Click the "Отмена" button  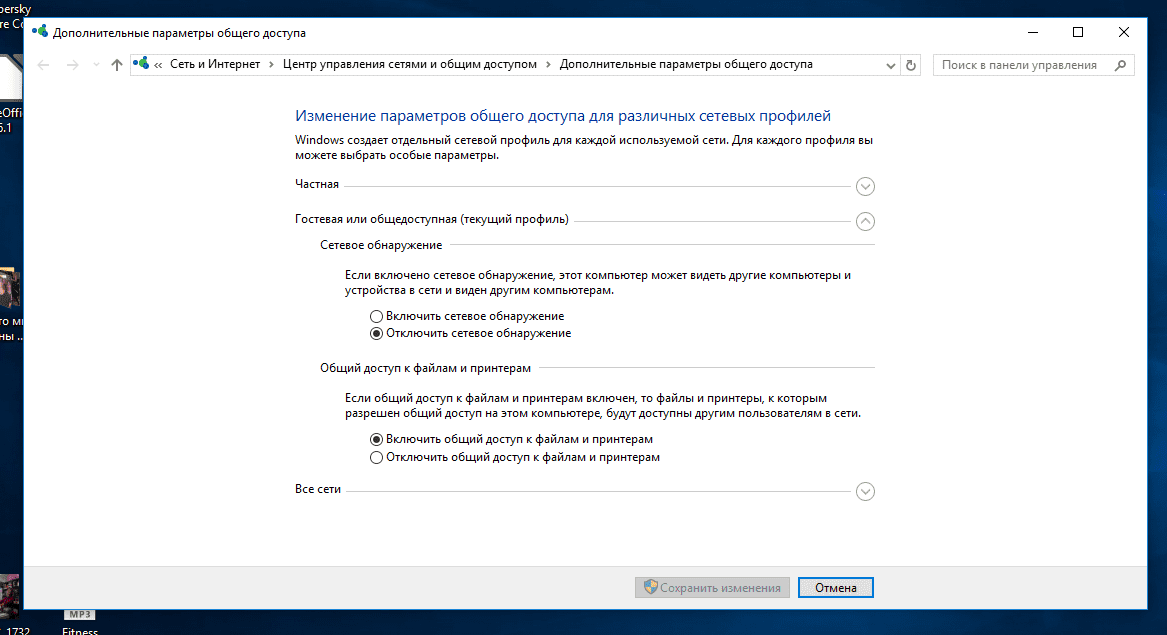pyautogui.click(x=835, y=587)
